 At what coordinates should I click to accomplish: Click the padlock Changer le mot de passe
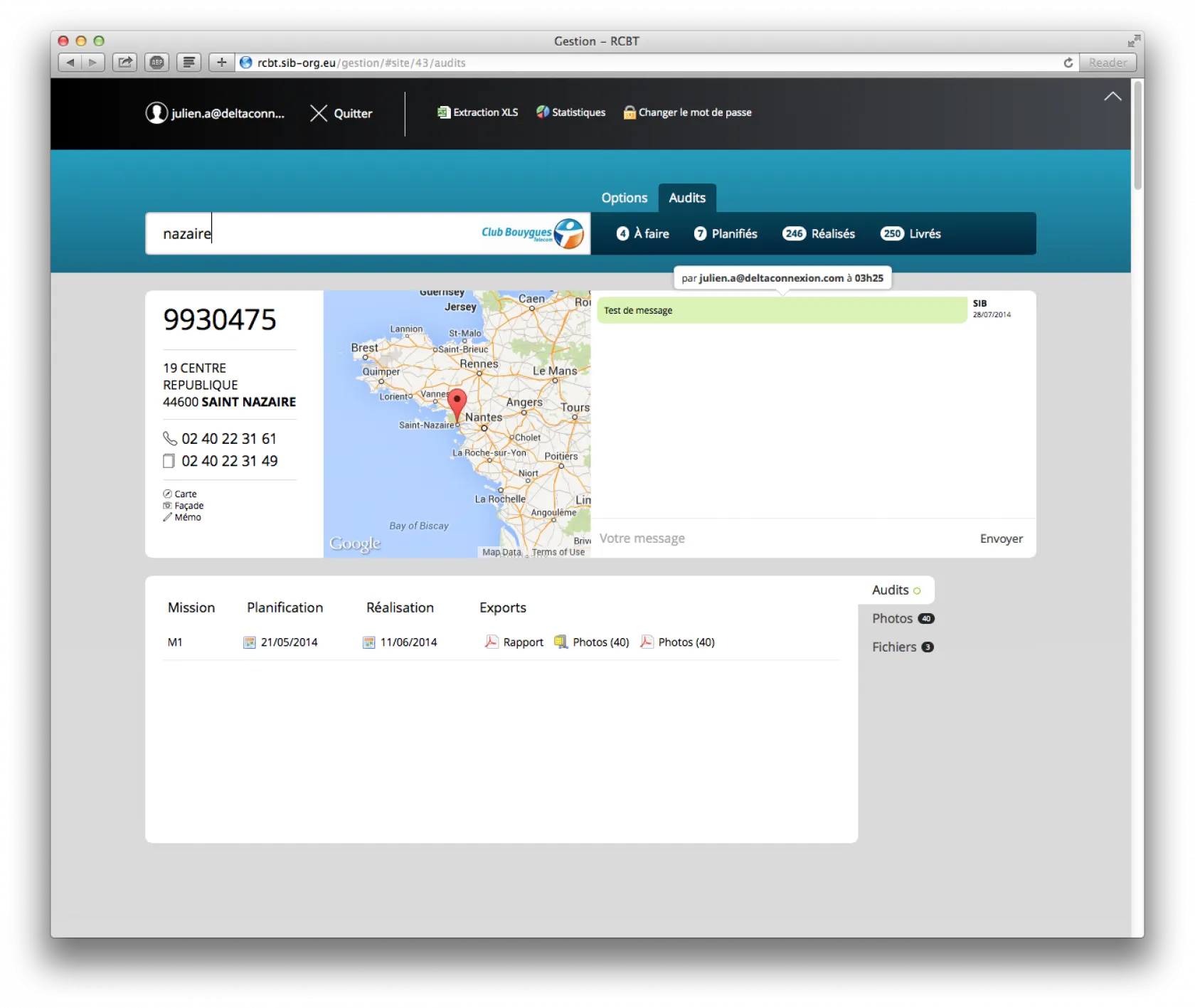coord(630,112)
